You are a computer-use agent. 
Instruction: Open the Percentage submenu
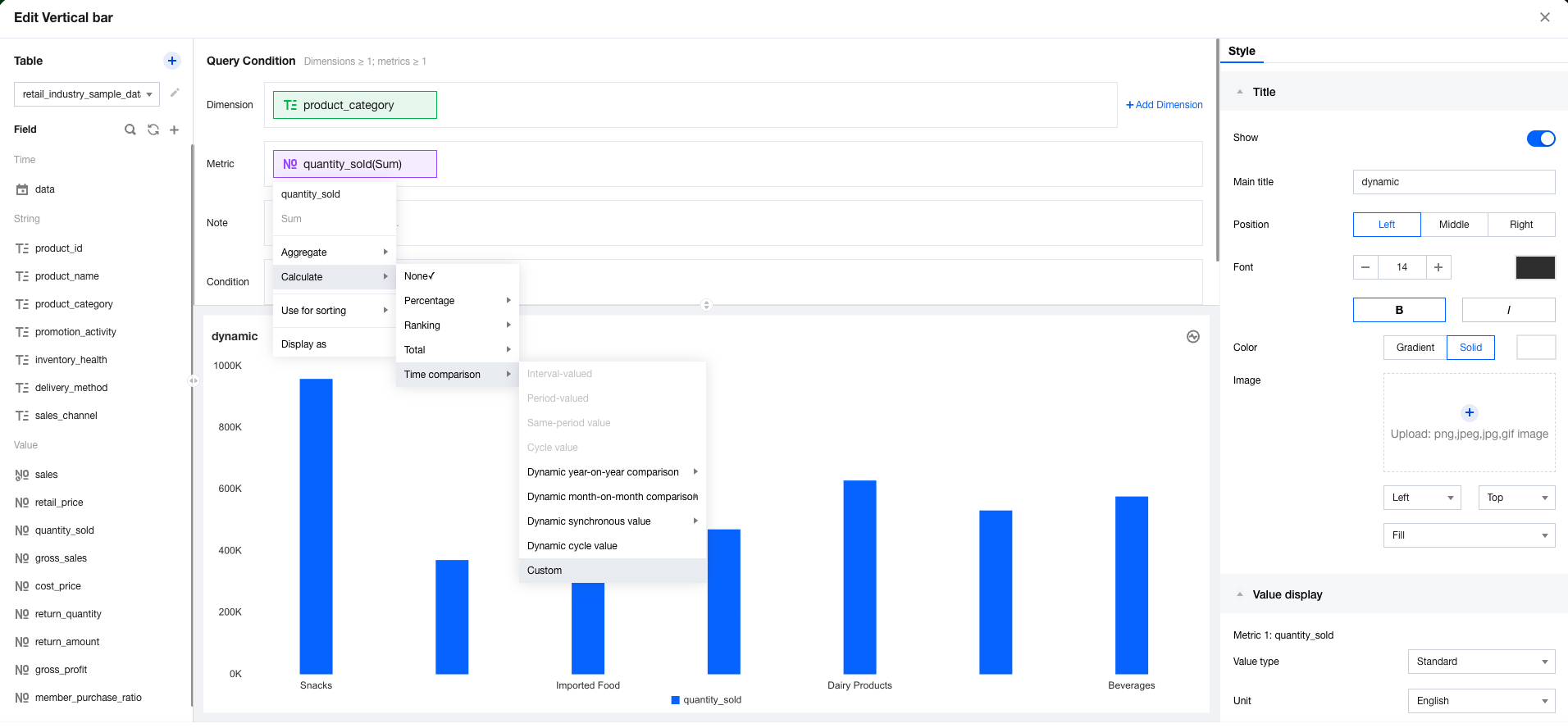[458, 301]
